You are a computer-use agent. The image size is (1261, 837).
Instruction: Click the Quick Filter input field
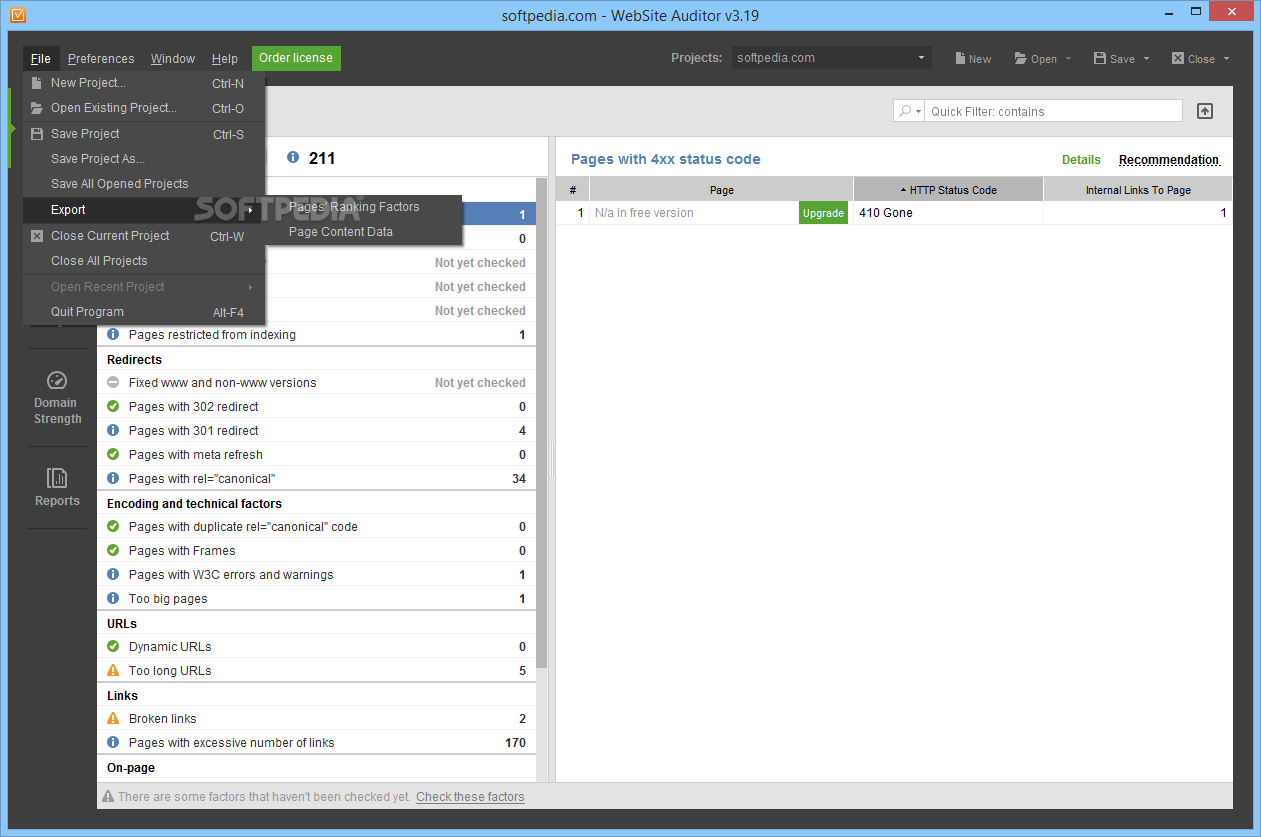pos(1054,111)
